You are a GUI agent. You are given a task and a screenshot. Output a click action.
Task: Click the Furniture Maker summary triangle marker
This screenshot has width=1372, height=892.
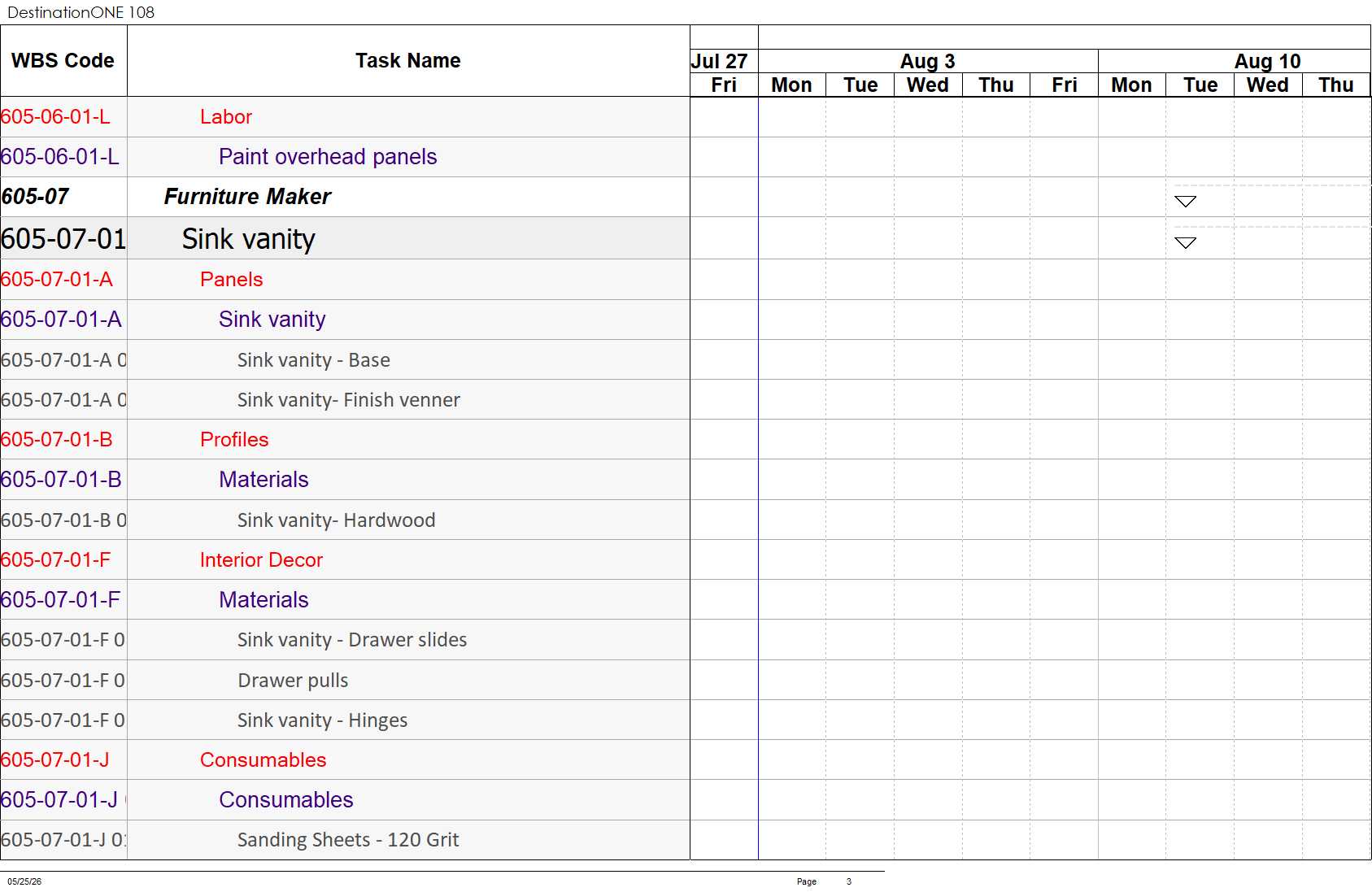click(x=1185, y=201)
